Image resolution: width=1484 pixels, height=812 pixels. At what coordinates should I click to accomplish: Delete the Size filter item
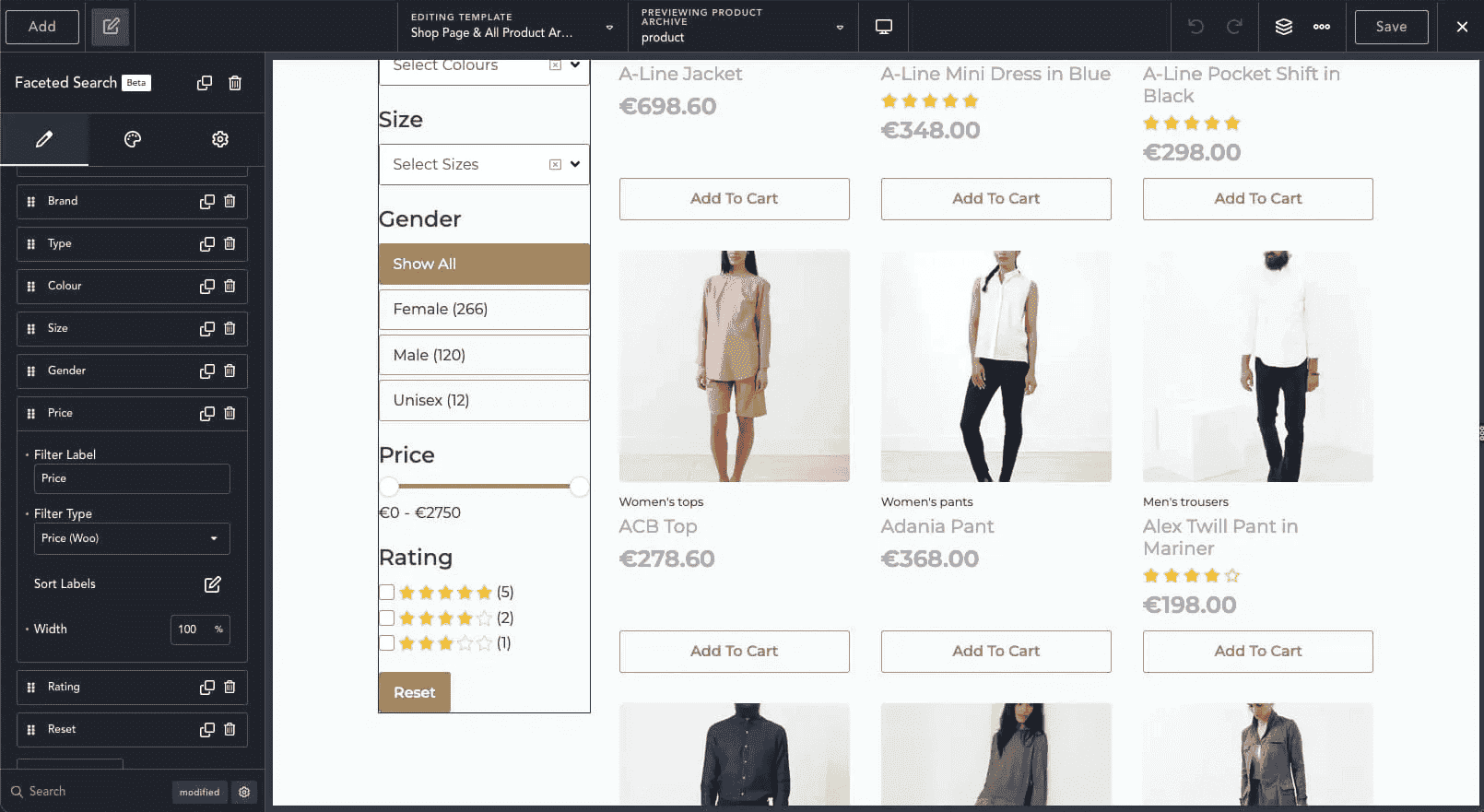pyautogui.click(x=230, y=328)
